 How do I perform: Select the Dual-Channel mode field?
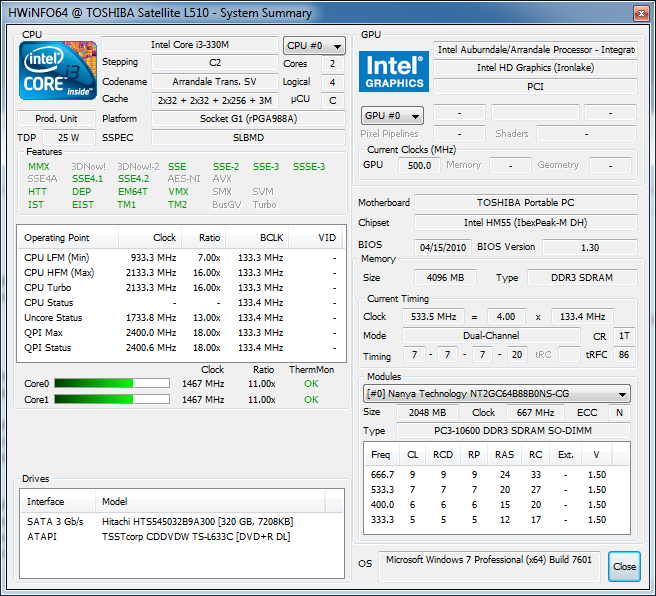click(x=491, y=336)
